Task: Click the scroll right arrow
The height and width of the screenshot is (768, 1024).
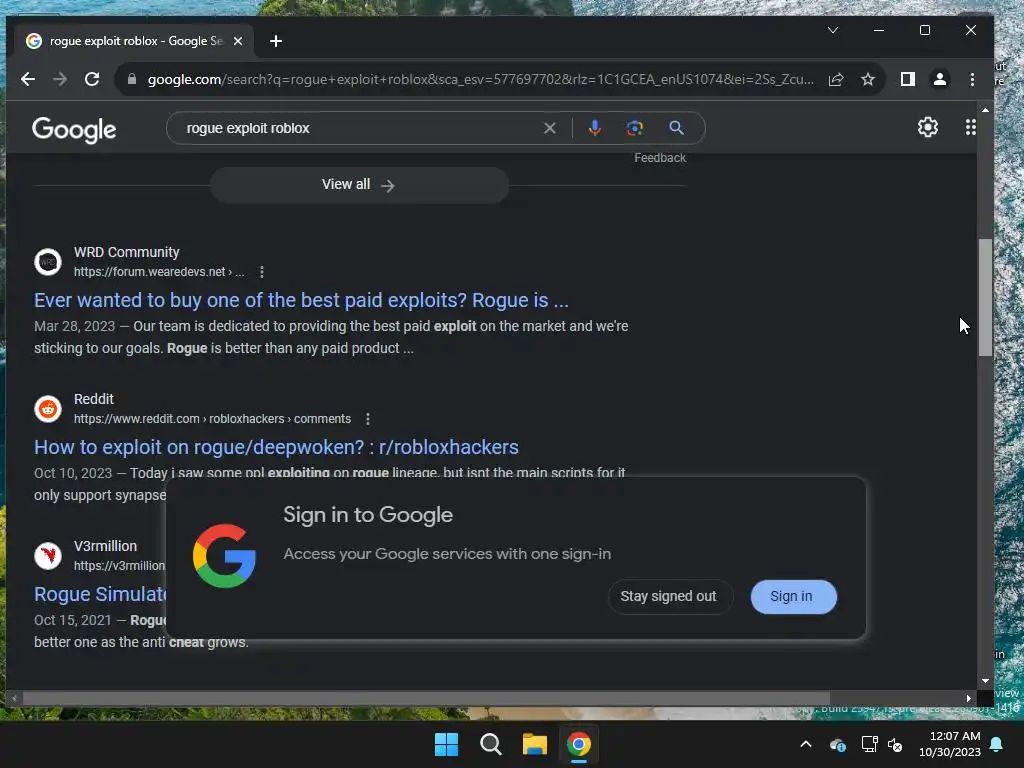Action: coord(968,698)
